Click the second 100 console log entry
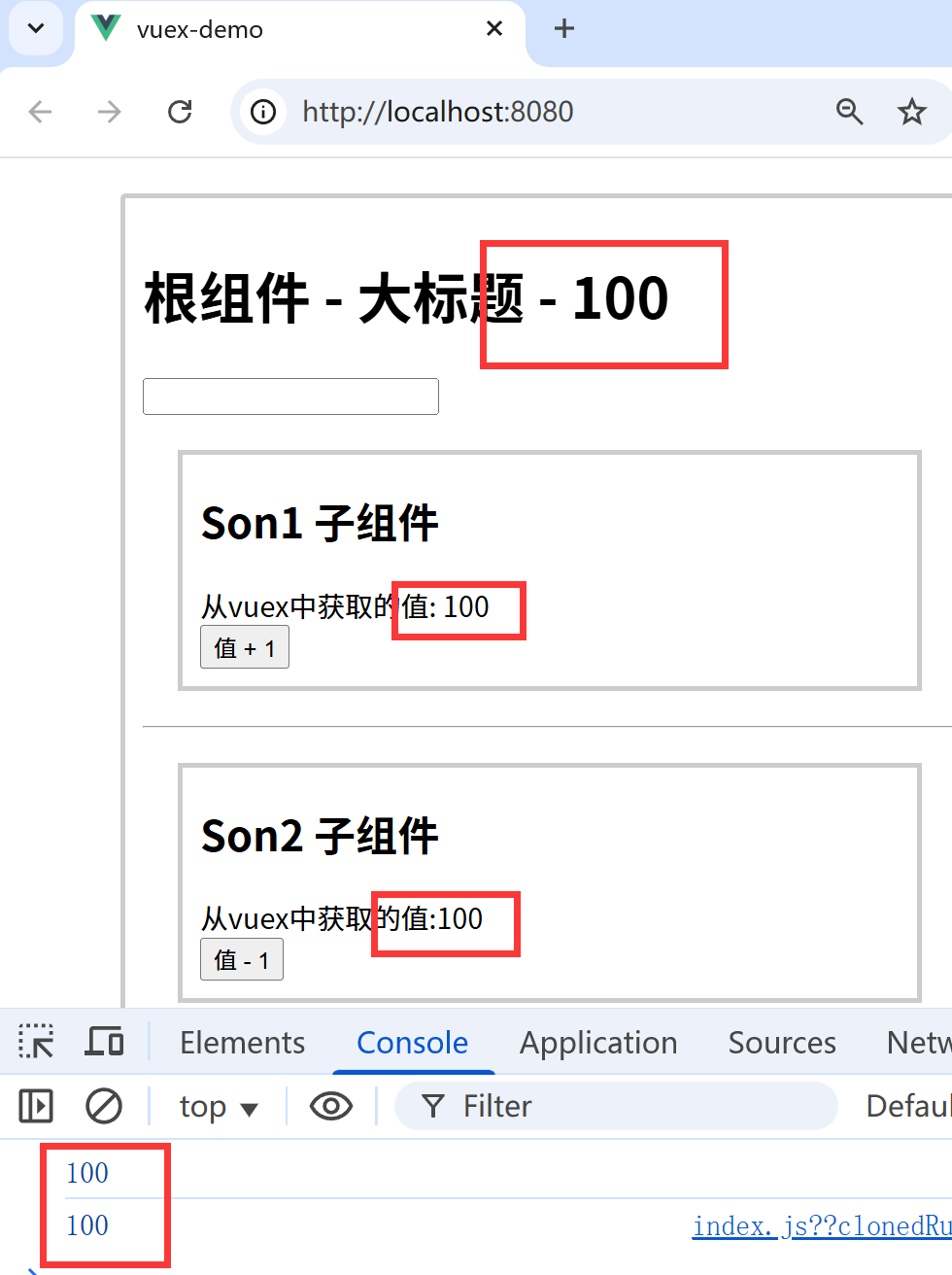 (x=87, y=1225)
